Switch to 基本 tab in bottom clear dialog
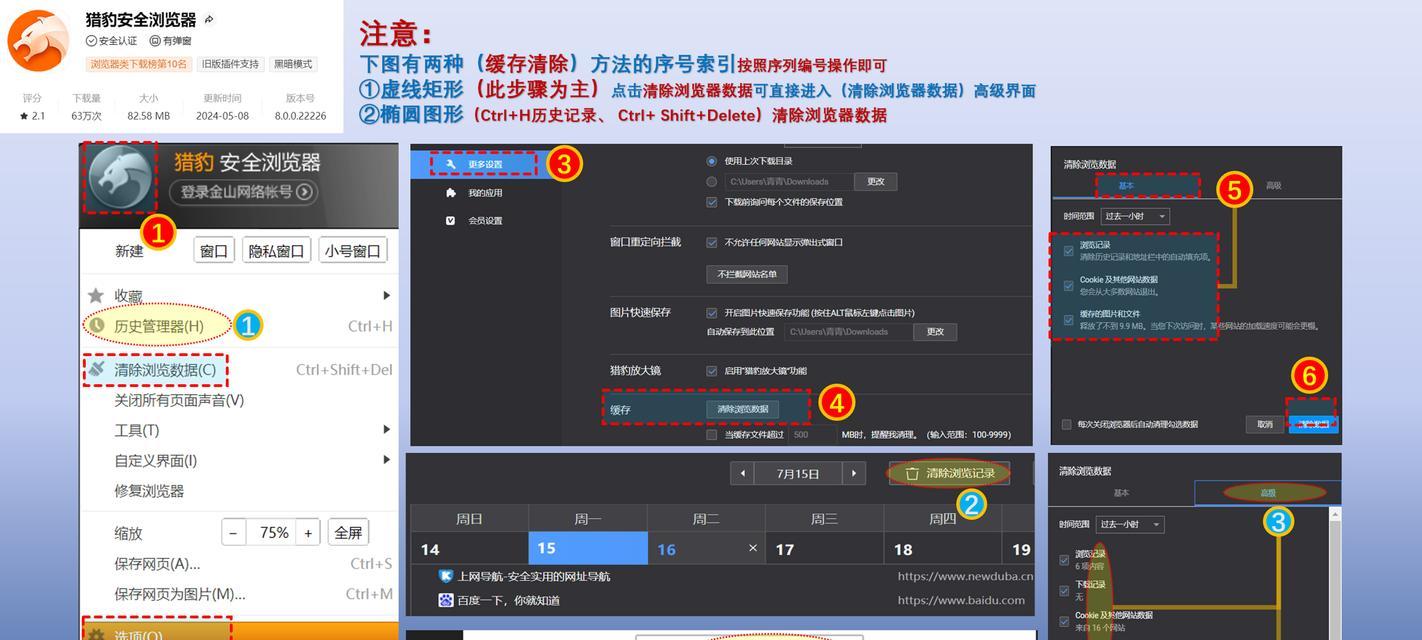Screen dimensions: 1422x640 tap(1121, 493)
